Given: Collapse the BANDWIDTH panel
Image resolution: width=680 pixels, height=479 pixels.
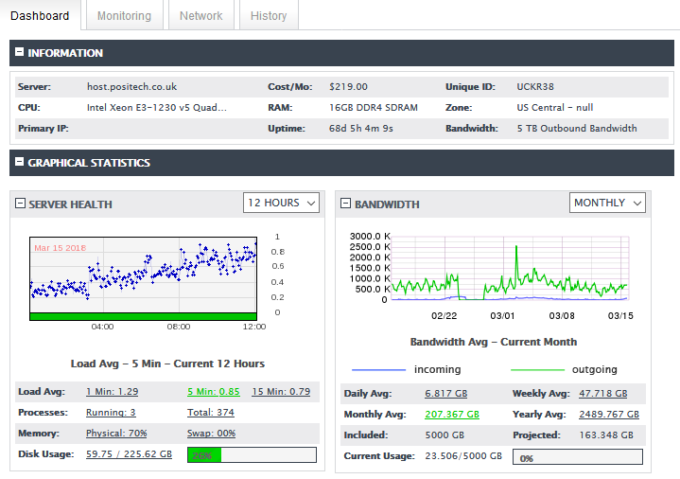Looking at the screenshot, I should (x=345, y=203).
